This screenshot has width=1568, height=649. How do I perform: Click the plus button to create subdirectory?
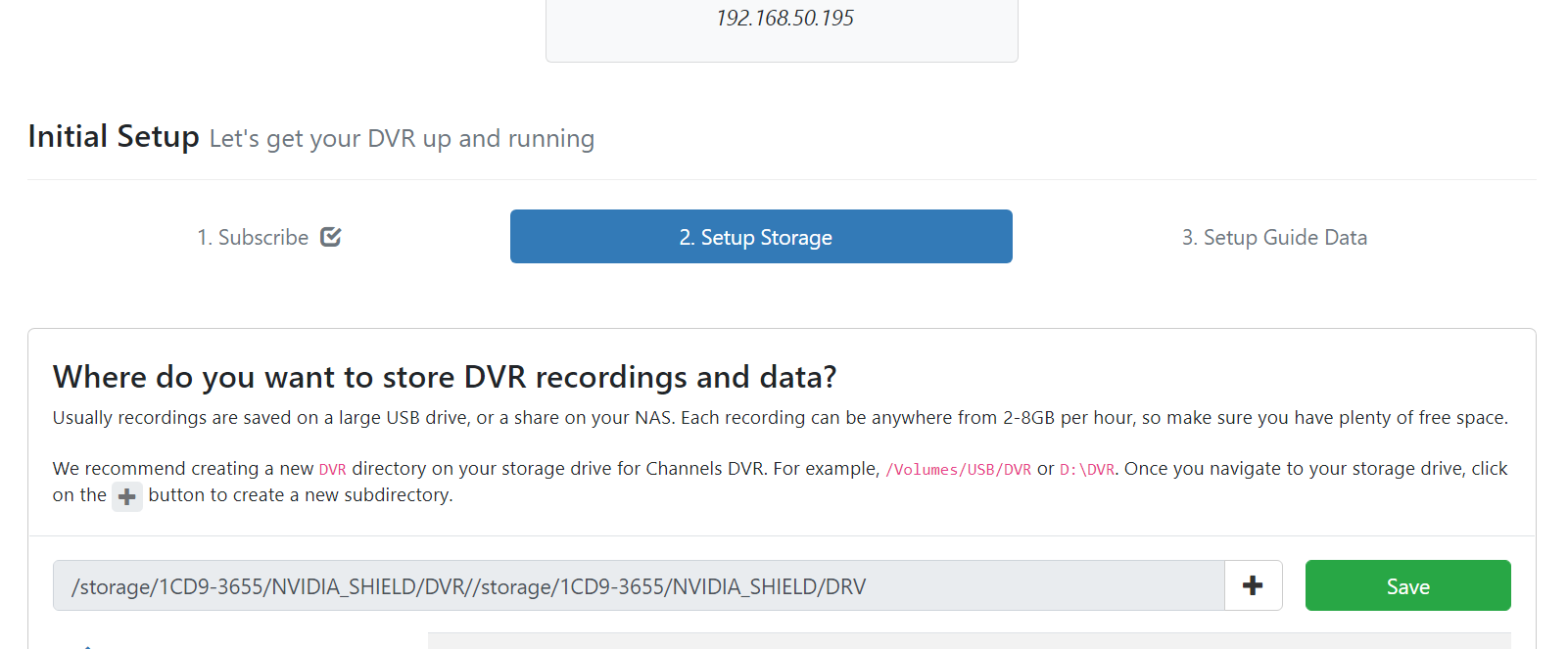pos(1253,585)
